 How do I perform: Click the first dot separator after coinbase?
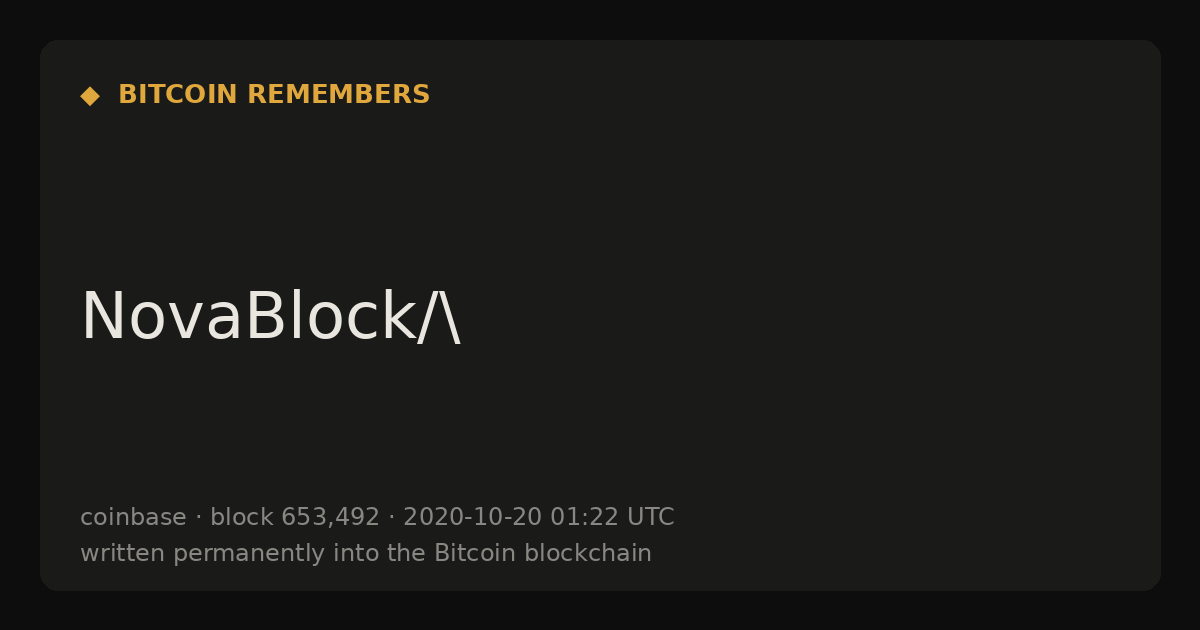pos(198,518)
